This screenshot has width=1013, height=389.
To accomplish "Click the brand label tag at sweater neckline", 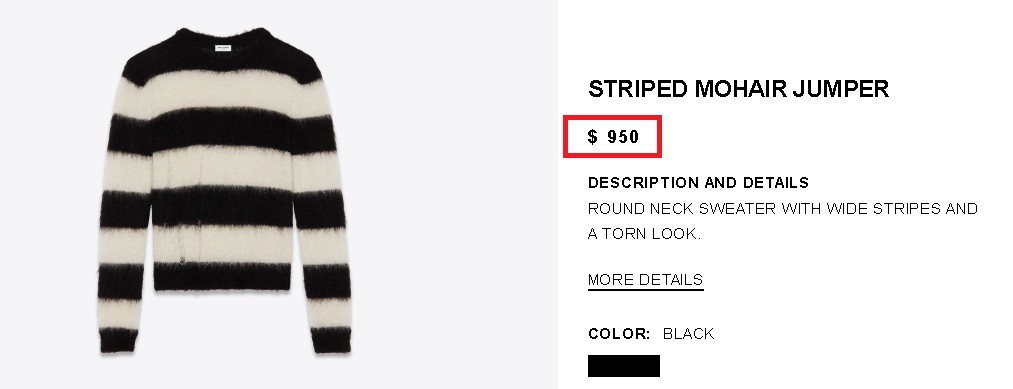I will click(223, 47).
